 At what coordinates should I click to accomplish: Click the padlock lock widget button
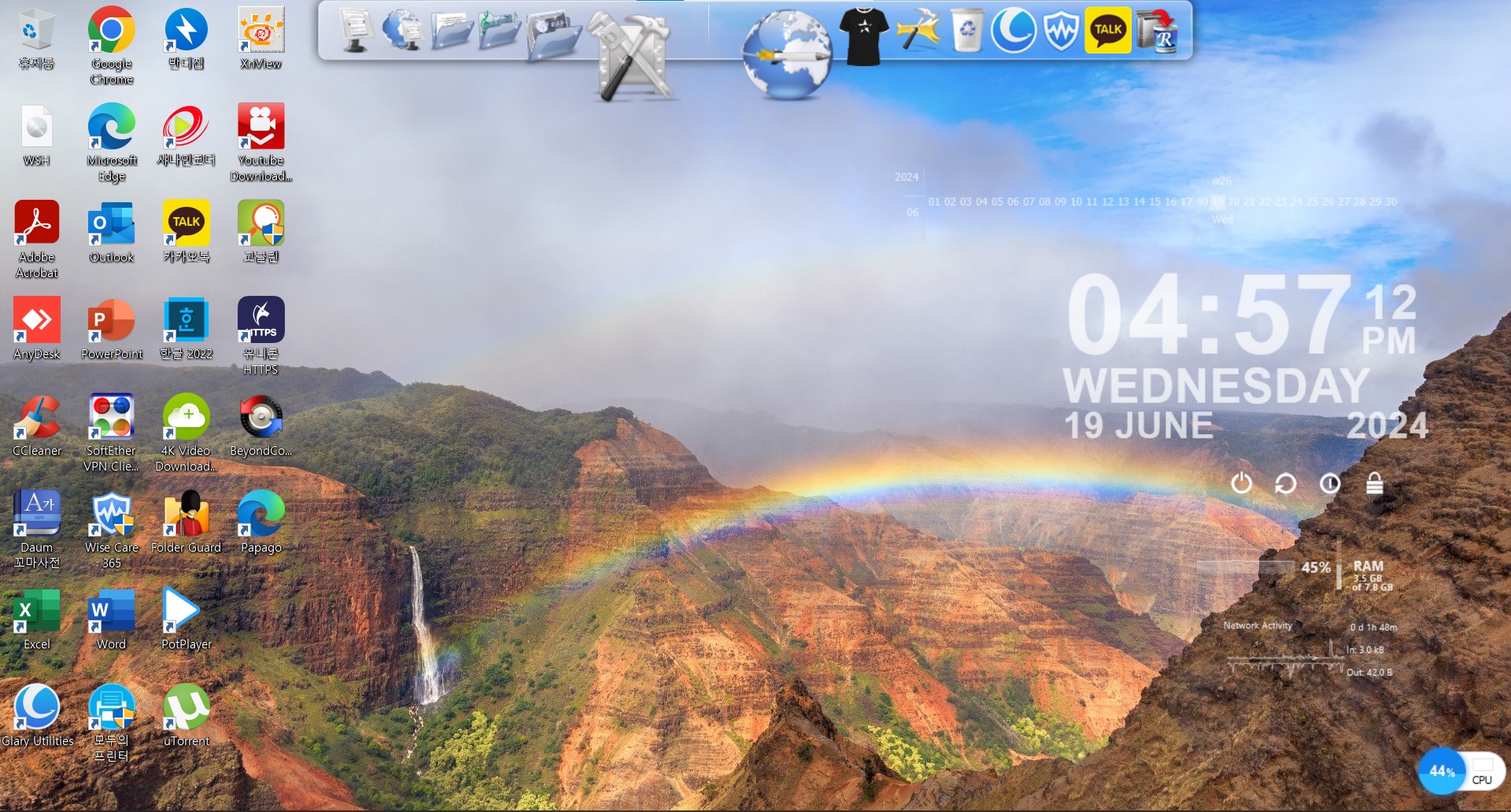[x=1374, y=483]
